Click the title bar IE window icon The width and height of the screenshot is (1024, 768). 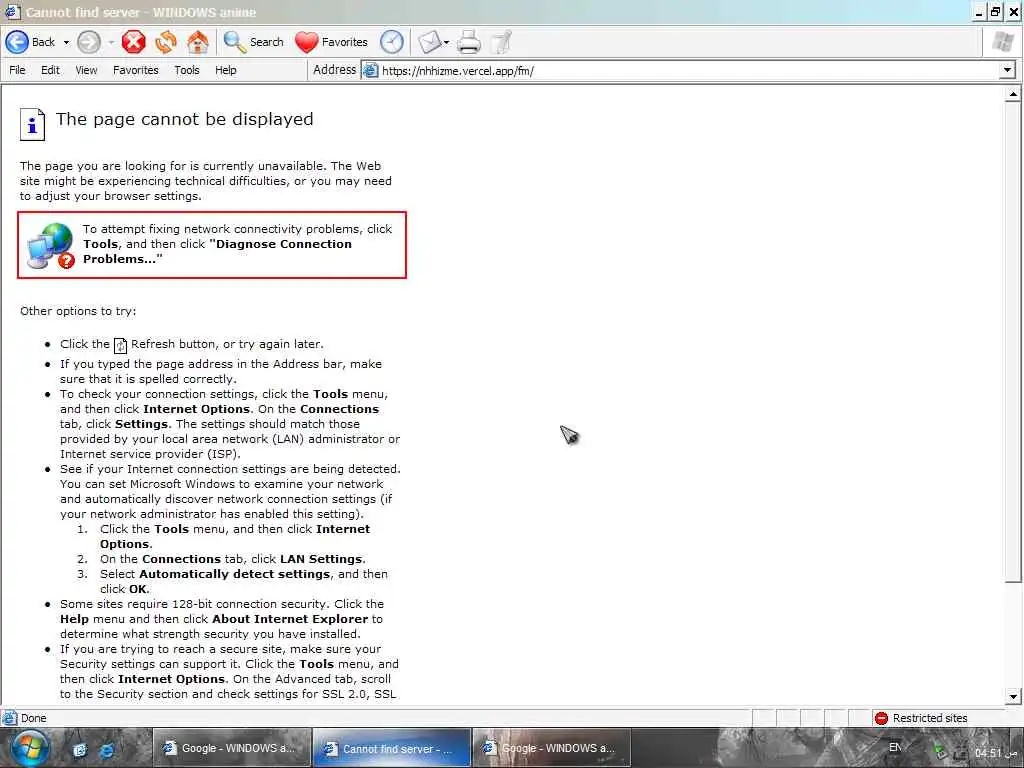(12, 12)
